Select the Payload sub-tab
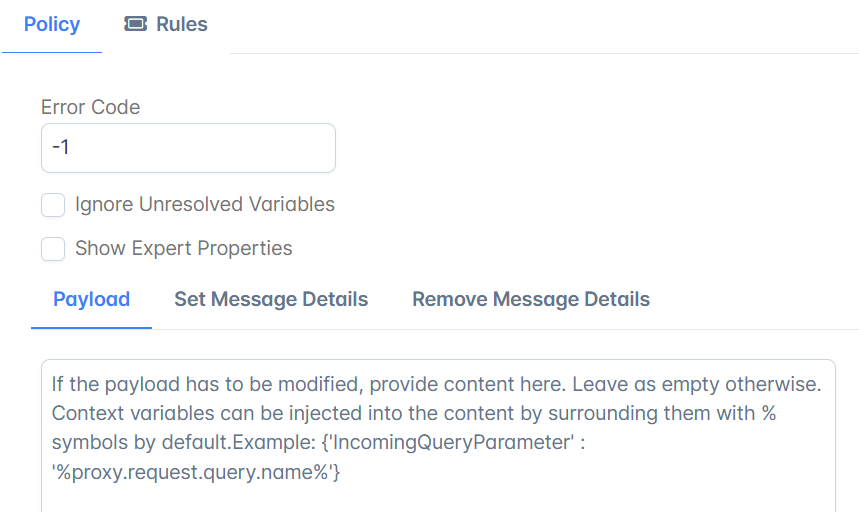 click(91, 300)
